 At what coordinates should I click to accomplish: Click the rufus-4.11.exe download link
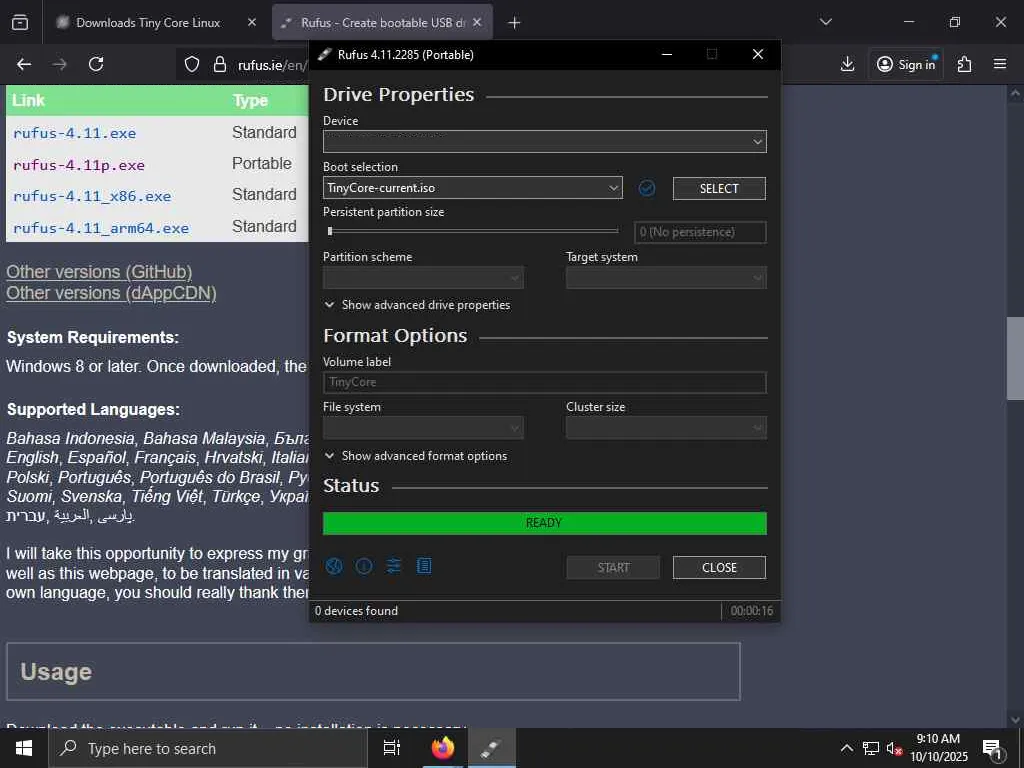click(x=74, y=133)
